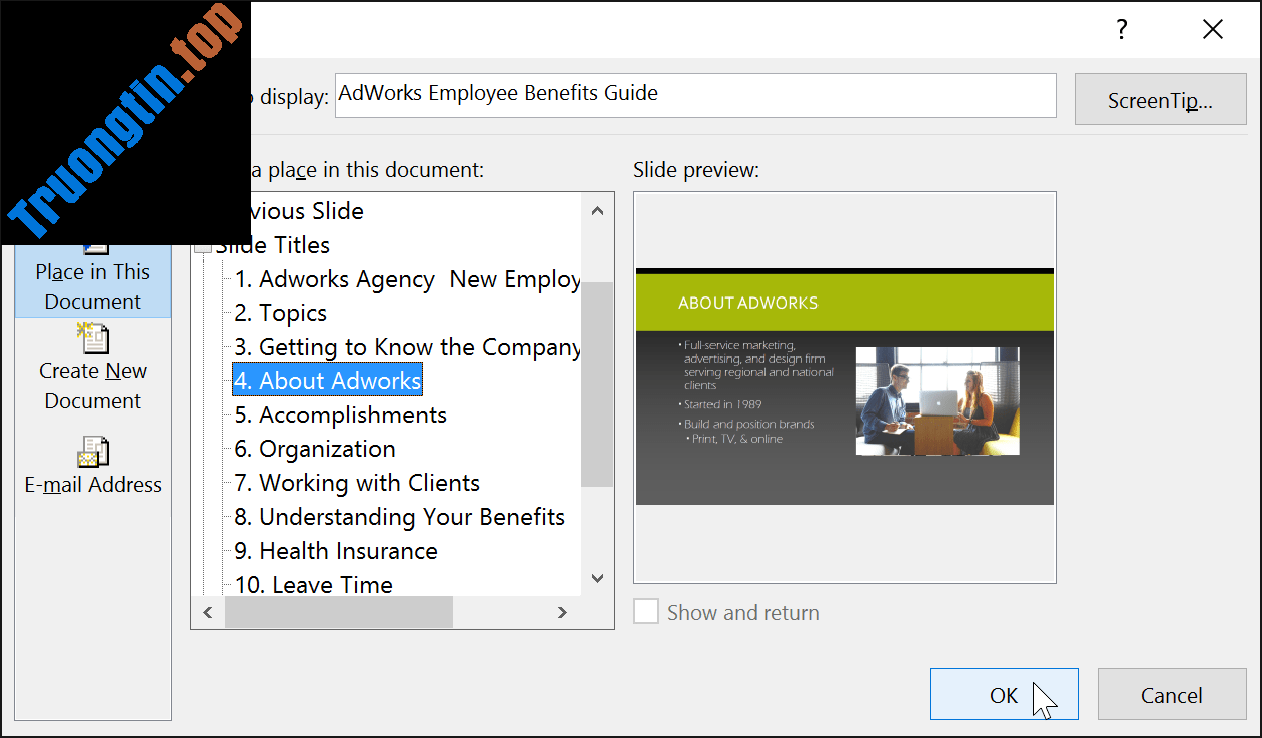
Task: Select slide 9. Health Insurance
Action: [x=337, y=551]
